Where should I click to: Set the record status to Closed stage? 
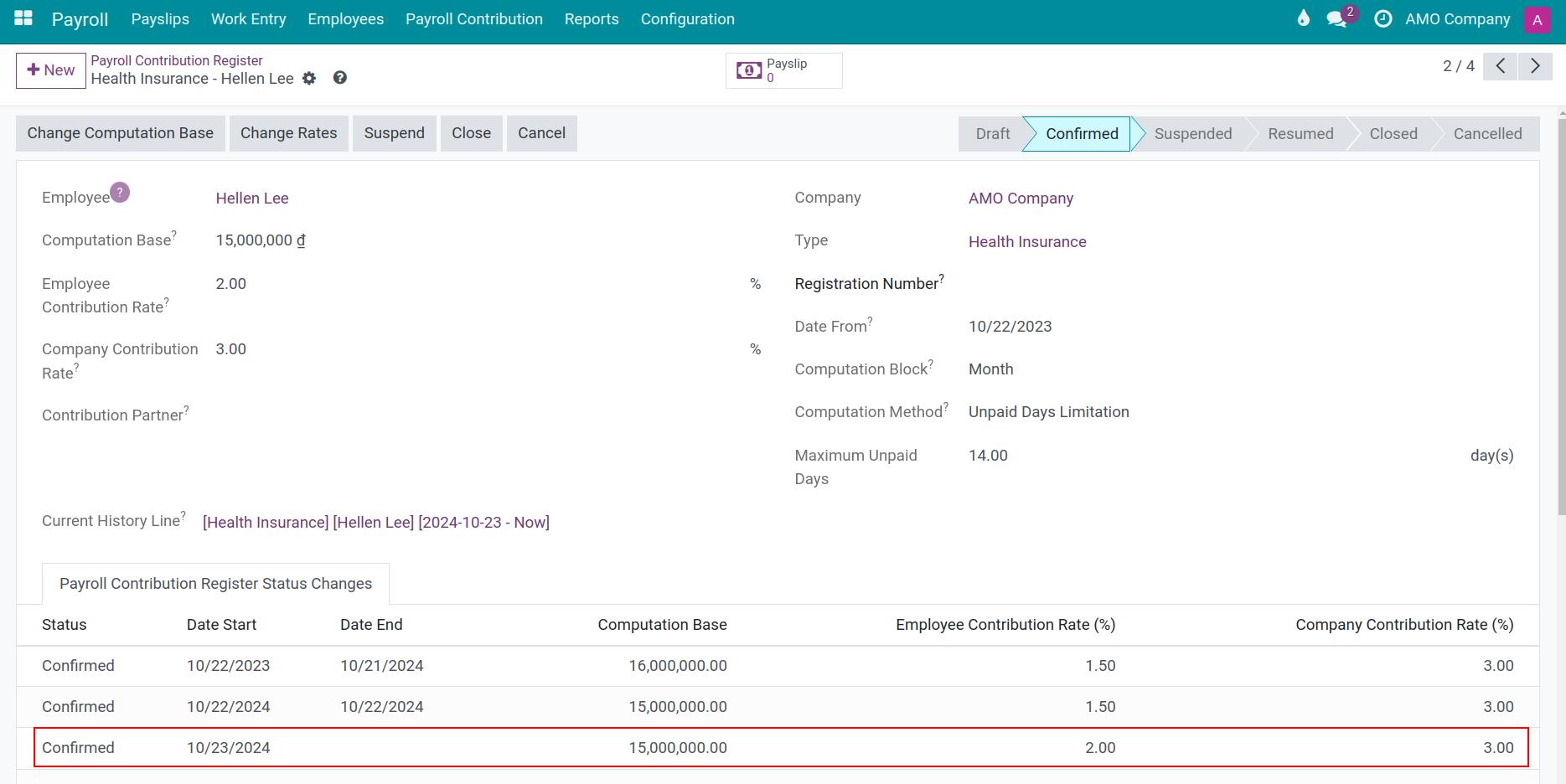(x=1393, y=133)
